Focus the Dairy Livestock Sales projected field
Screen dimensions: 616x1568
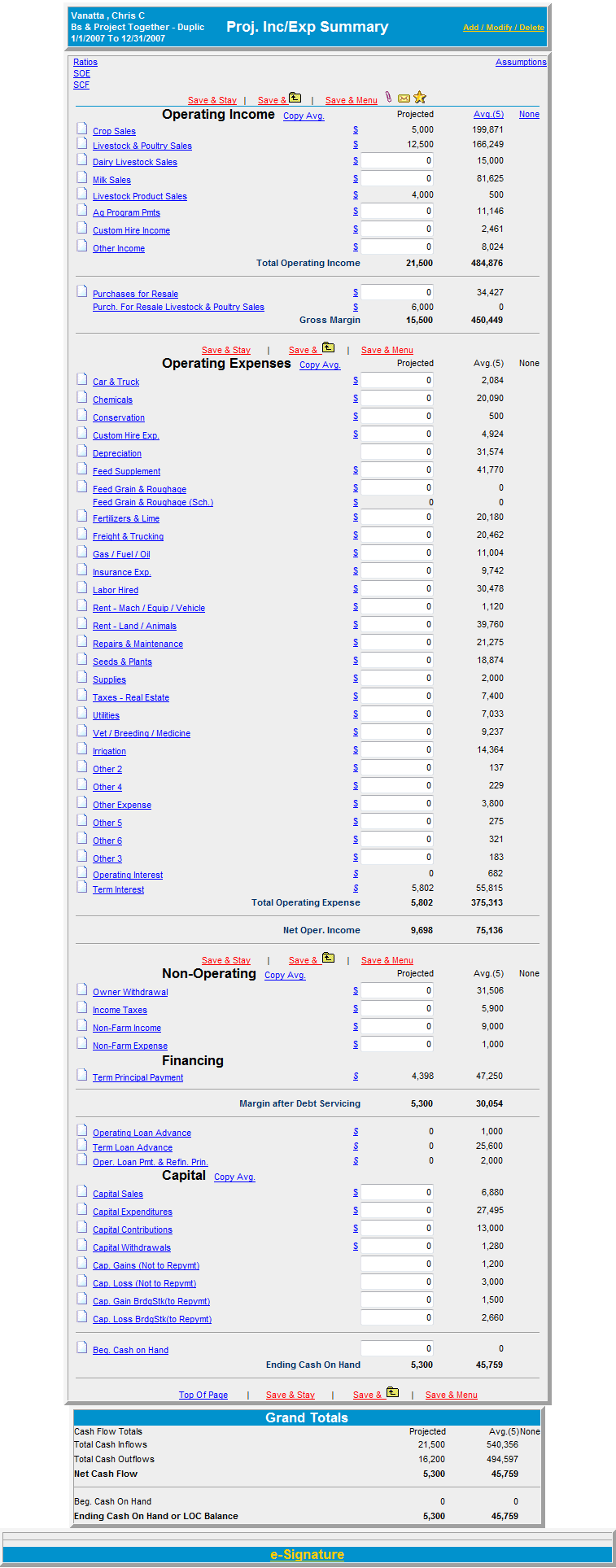pos(397,161)
